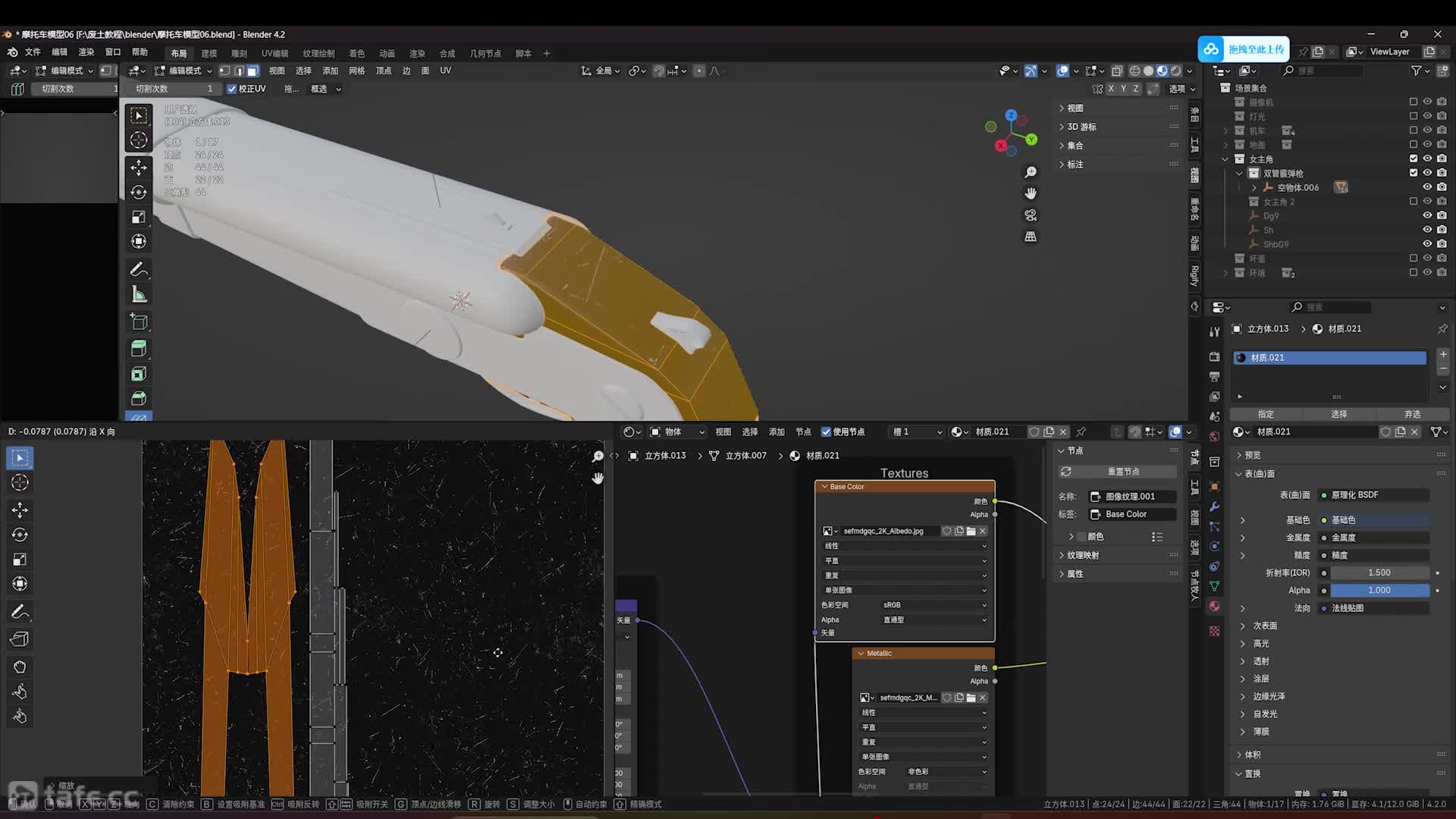
Task: Select the UV editor Rotate tool
Action: click(20, 535)
